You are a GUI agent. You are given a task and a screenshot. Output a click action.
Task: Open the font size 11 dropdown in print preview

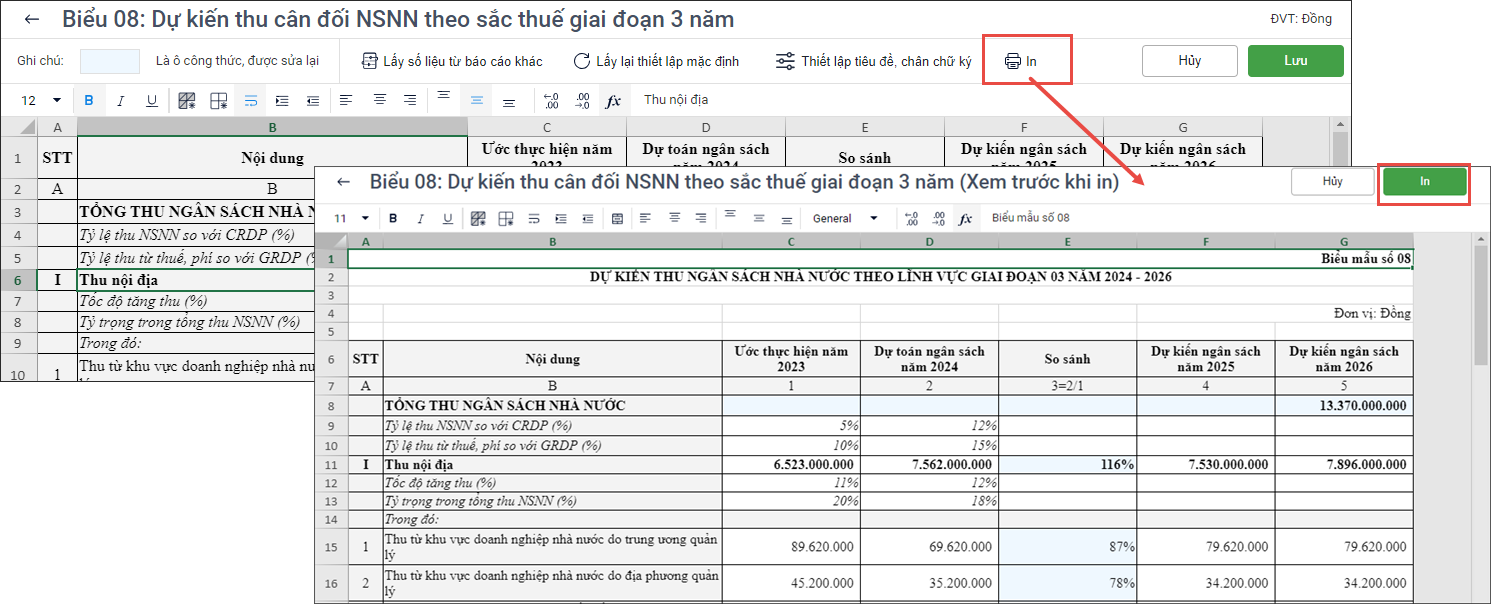[x=365, y=218]
